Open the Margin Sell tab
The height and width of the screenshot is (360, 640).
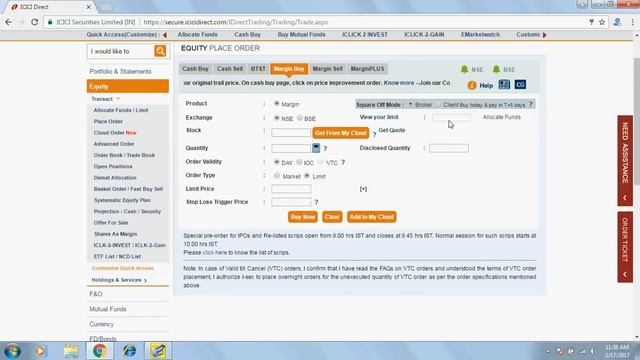pos(327,69)
